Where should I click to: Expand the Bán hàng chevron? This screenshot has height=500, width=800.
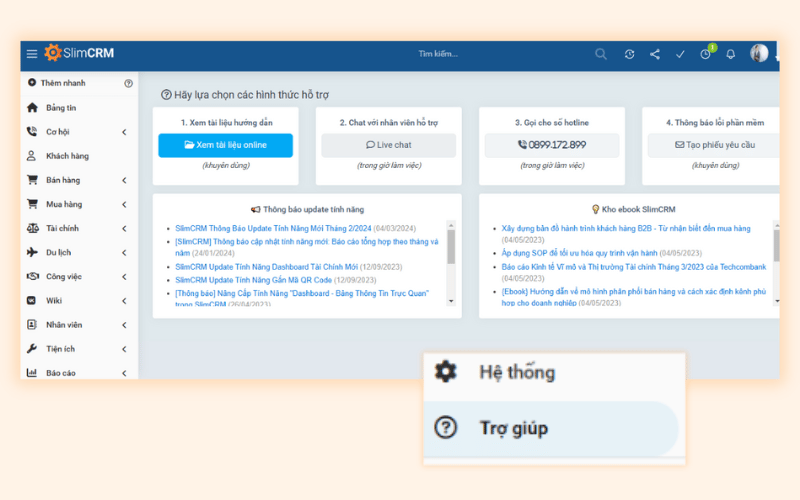(124, 180)
